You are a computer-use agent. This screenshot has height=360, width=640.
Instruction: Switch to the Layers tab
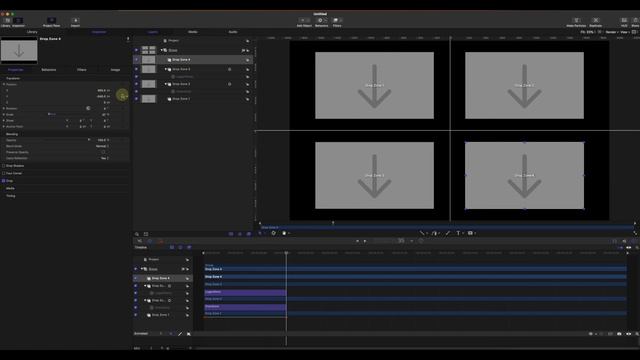tap(153, 32)
